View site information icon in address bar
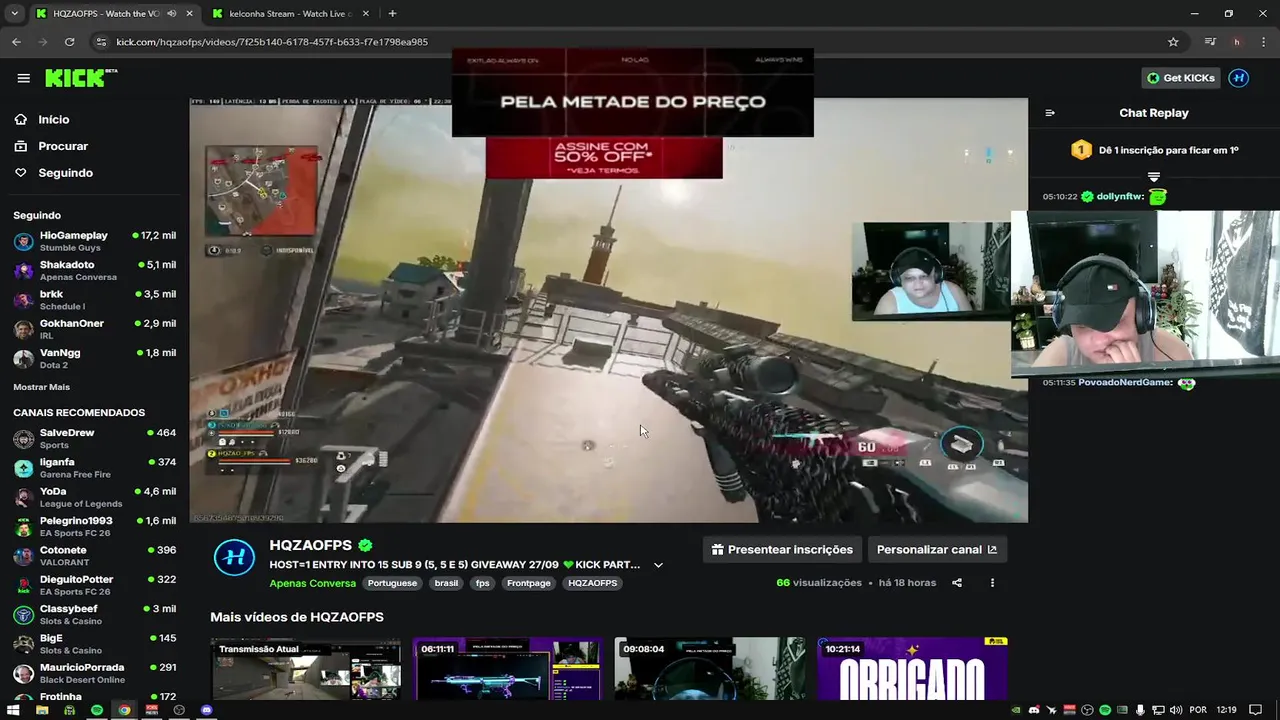 (100, 42)
